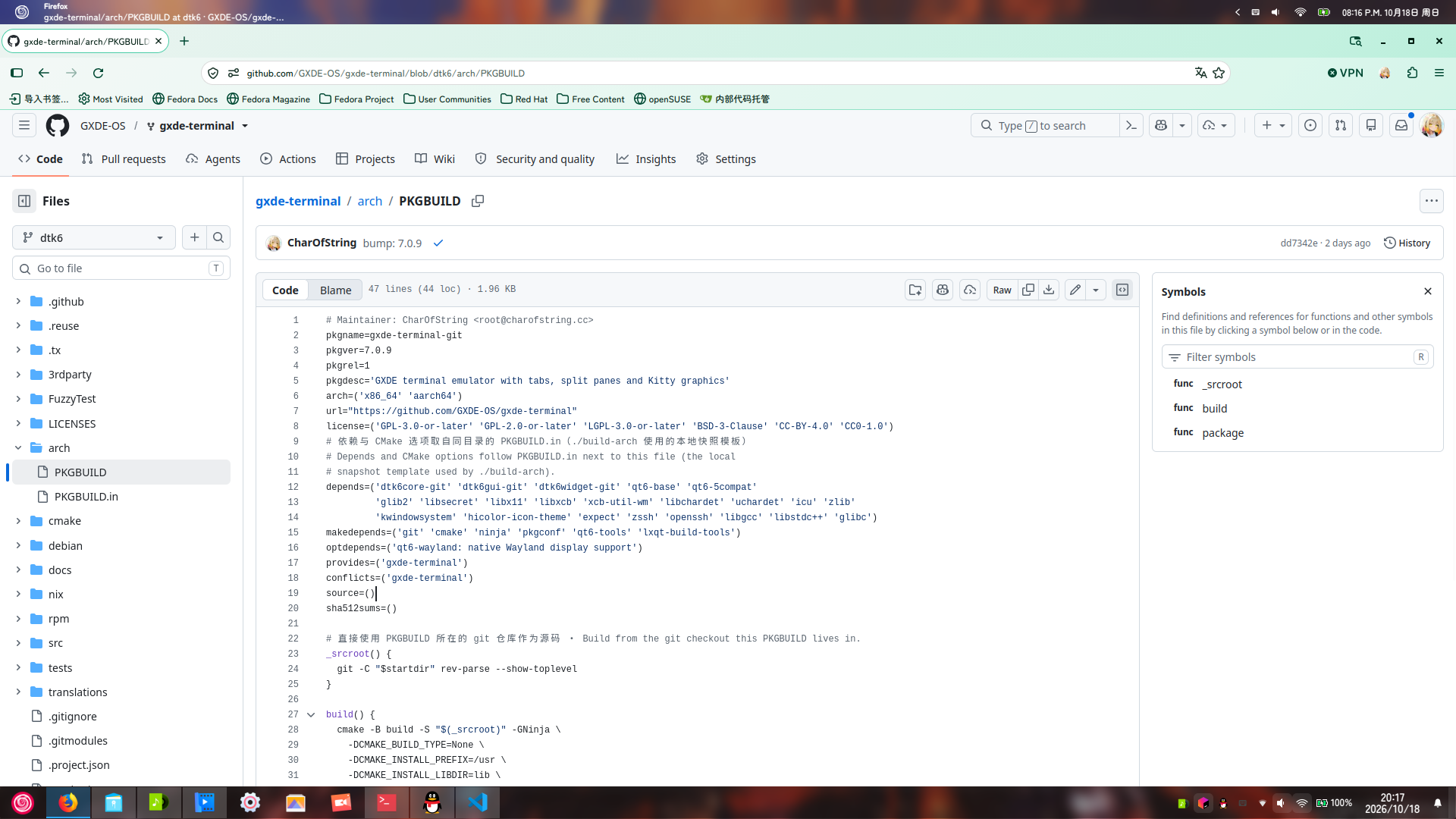1456x819 pixels.
Task: Download the raw file
Action: 1049,290
